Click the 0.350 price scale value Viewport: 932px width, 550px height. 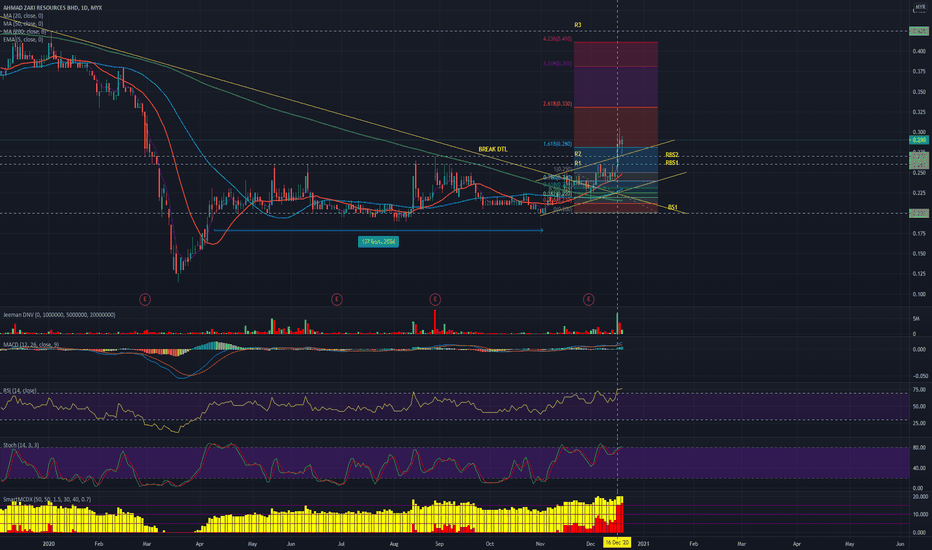[919, 92]
